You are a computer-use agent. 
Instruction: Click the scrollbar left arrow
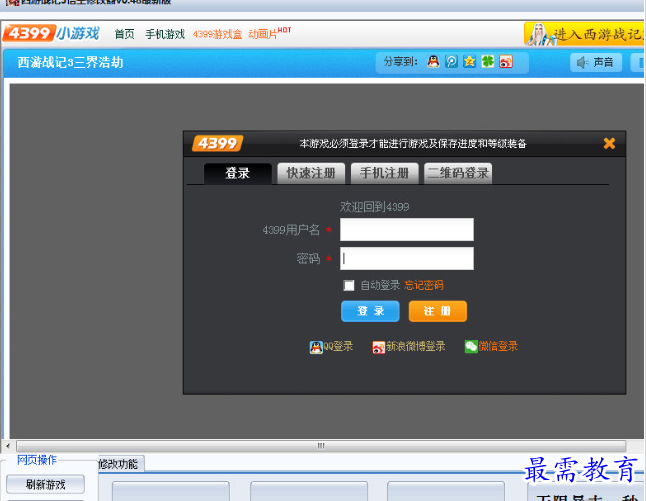point(8,446)
